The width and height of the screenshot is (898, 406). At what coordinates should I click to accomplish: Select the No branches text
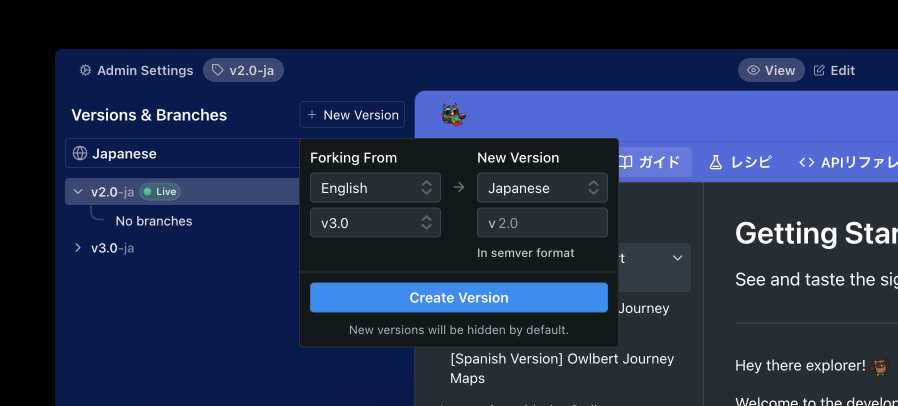tap(153, 221)
